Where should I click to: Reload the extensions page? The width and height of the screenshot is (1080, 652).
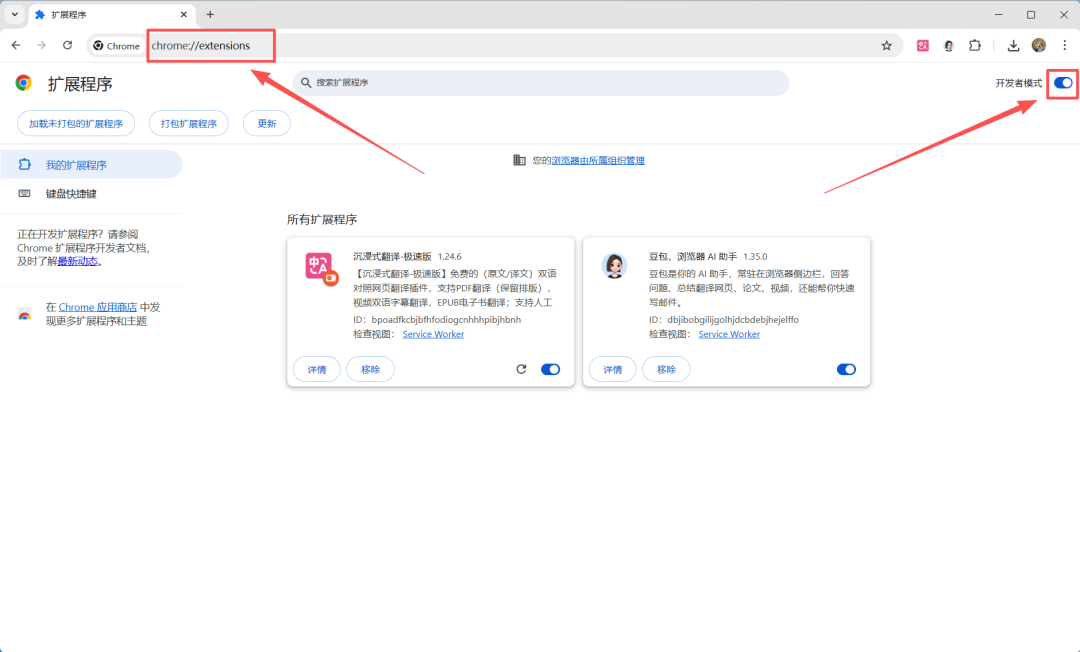(x=67, y=45)
